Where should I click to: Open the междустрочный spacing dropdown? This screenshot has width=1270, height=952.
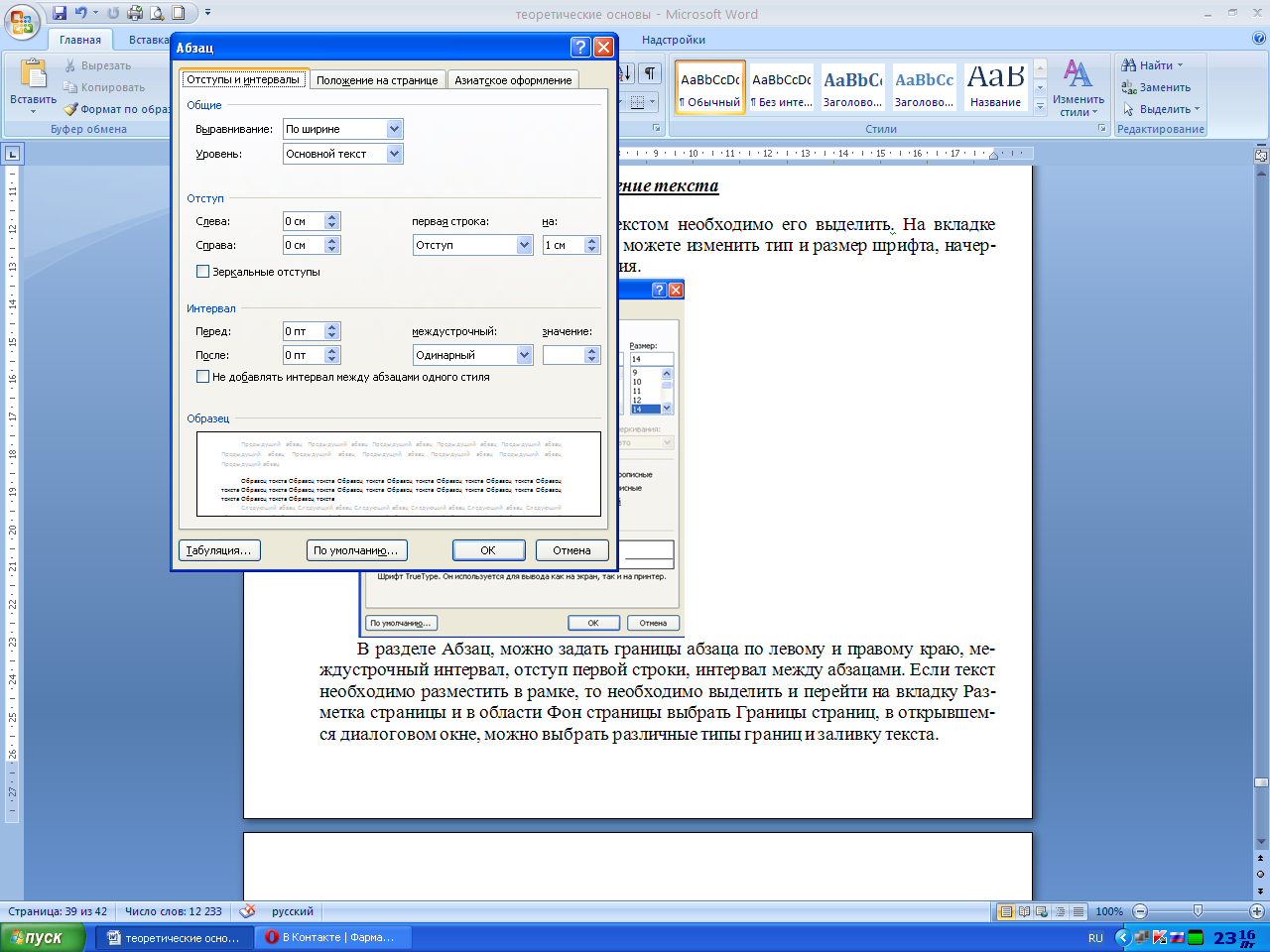(x=525, y=355)
